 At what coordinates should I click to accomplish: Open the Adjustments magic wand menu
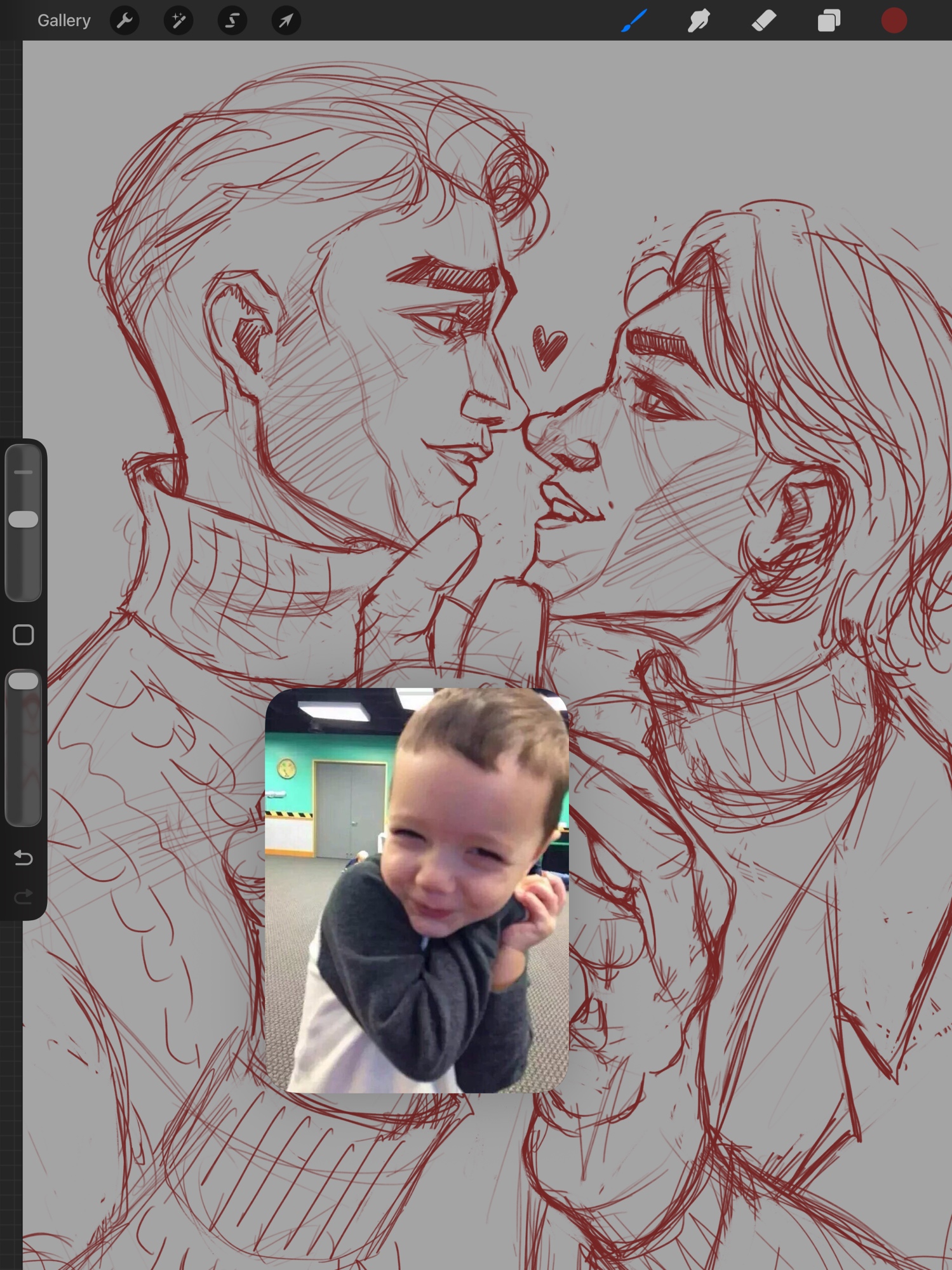[178, 20]
